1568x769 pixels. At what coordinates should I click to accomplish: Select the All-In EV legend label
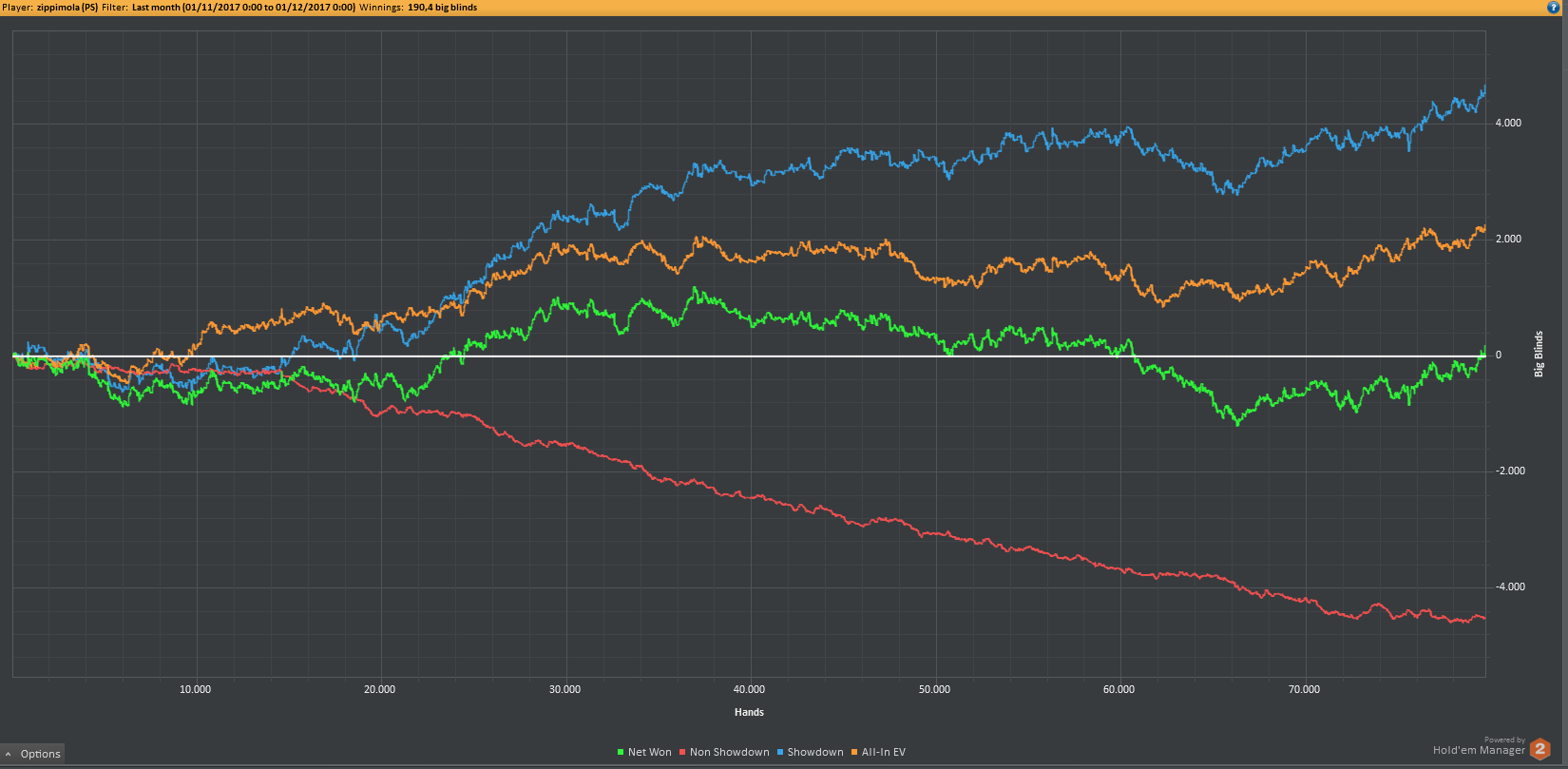click(884, 752)
